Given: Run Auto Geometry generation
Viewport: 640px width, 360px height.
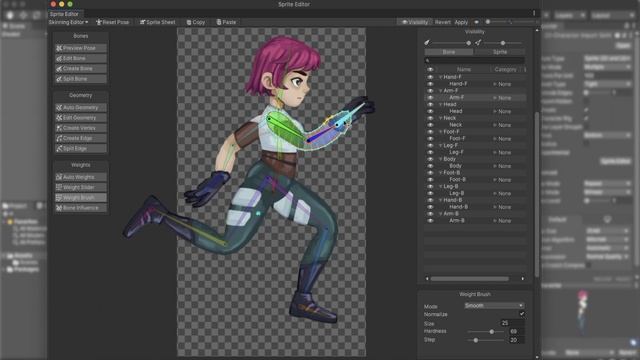Looking at the screenshot, I should [80, 107].
